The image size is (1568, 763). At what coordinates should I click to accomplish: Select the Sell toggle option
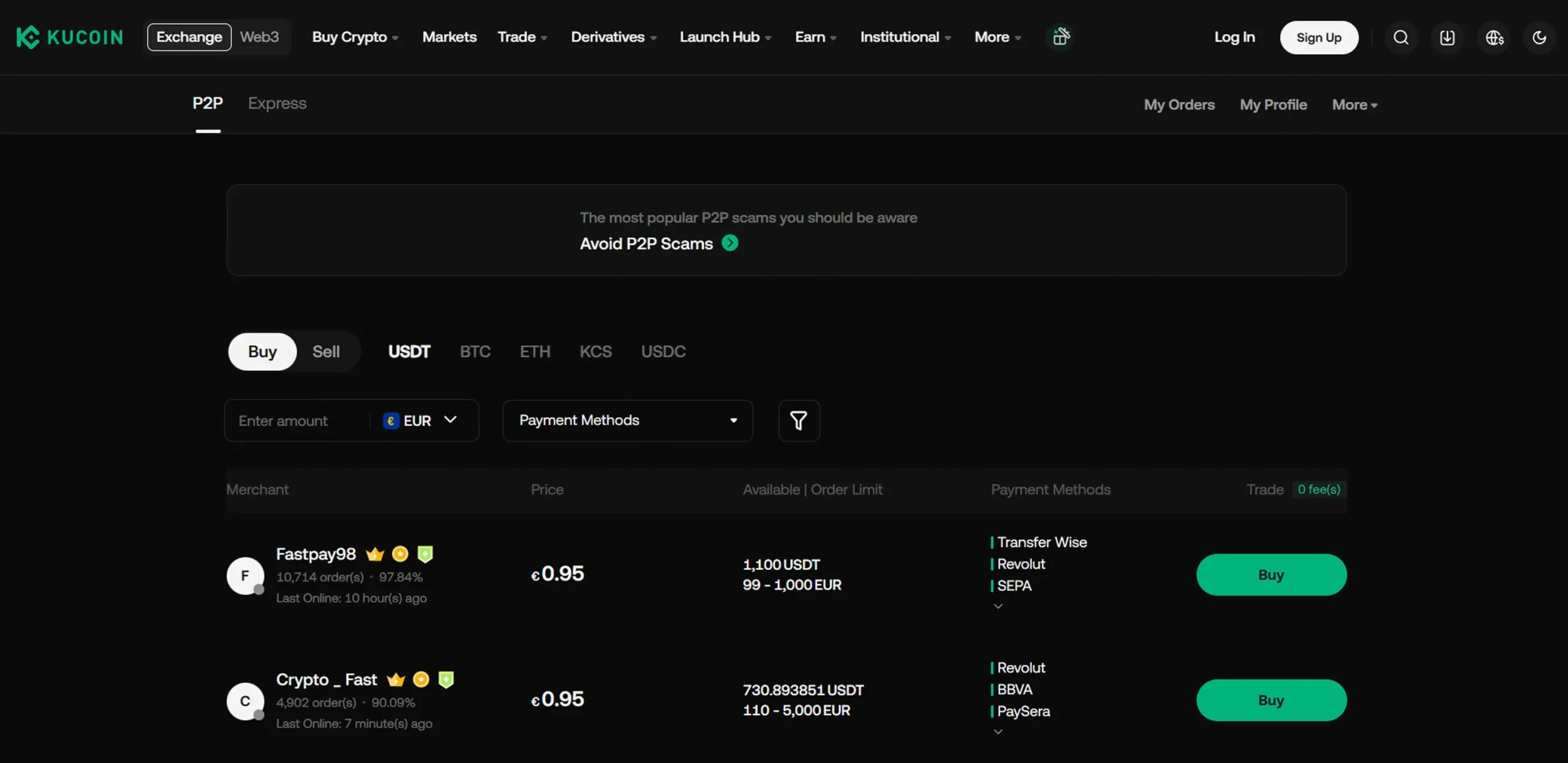point(326,352)
